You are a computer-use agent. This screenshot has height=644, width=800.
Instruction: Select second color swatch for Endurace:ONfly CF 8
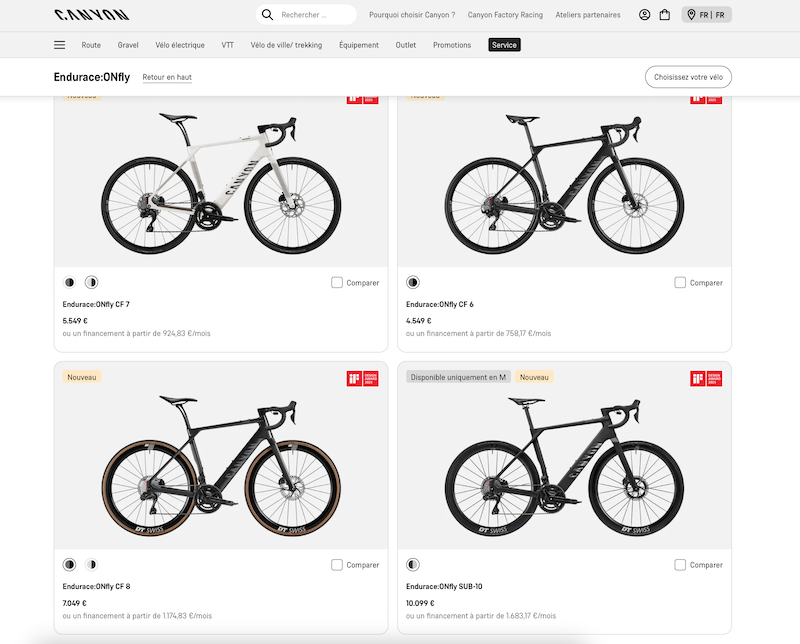[x=91, y=565]
